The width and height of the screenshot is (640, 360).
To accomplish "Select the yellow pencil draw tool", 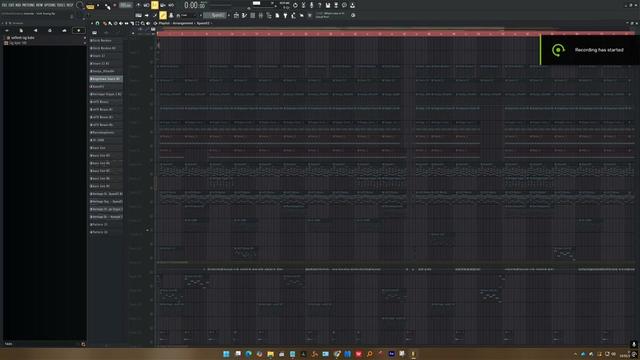I will tap(163, 15).
